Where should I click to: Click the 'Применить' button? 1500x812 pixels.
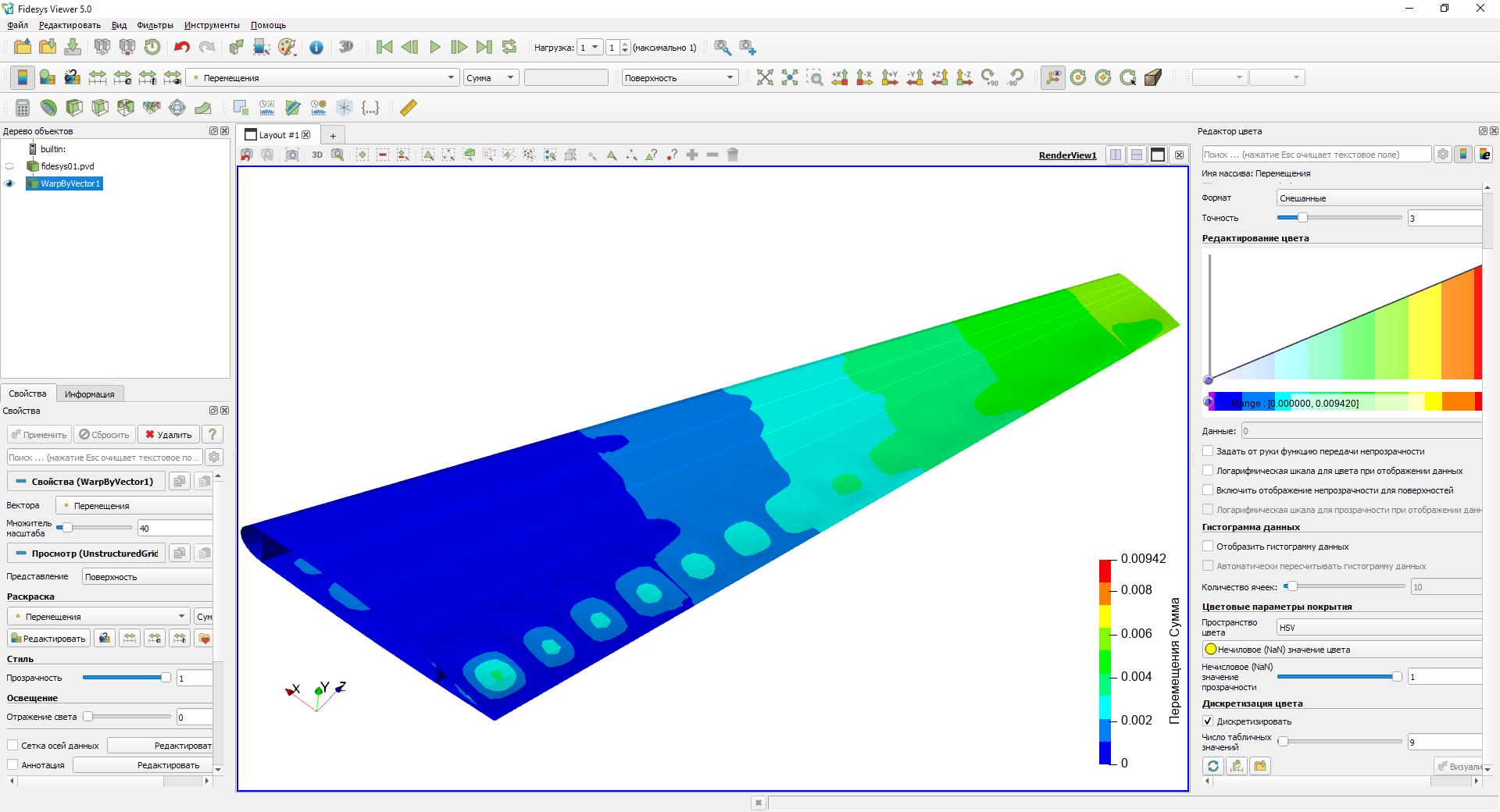pos(39,435)
